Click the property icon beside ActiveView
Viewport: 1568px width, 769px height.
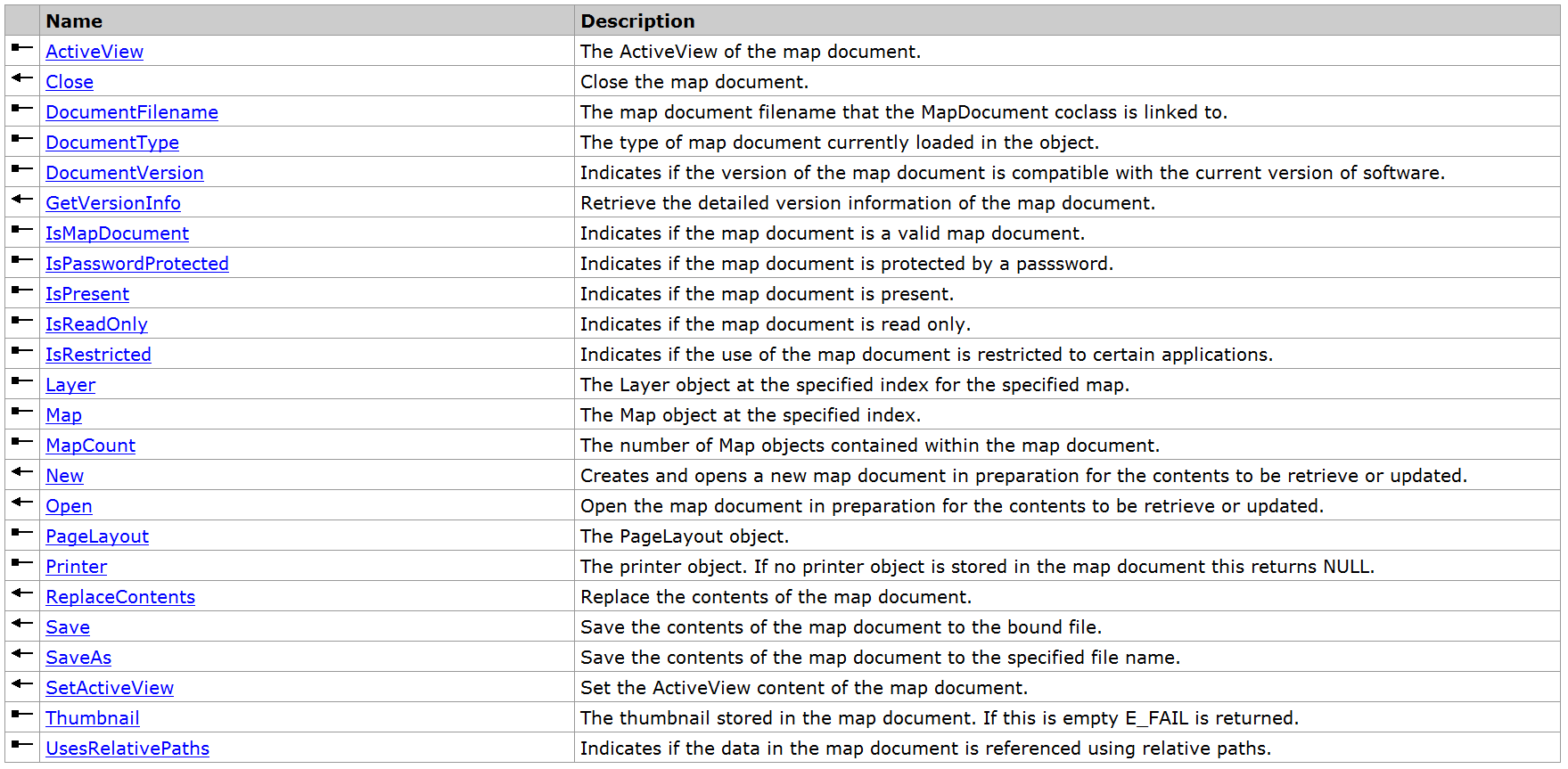click(22, 48)
